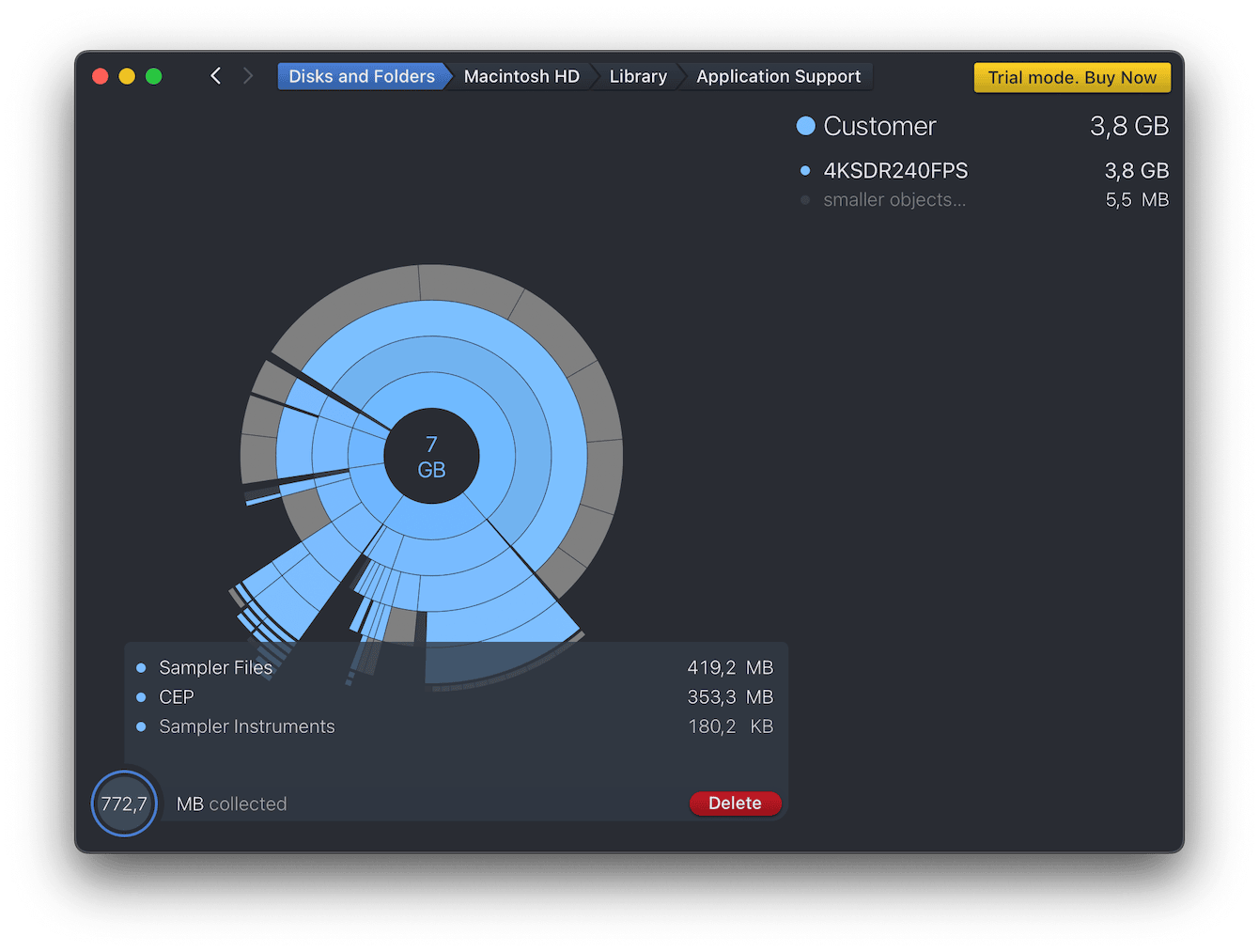Click the 772,7 collector circle

pyautogui.click(x=124, y=804)
